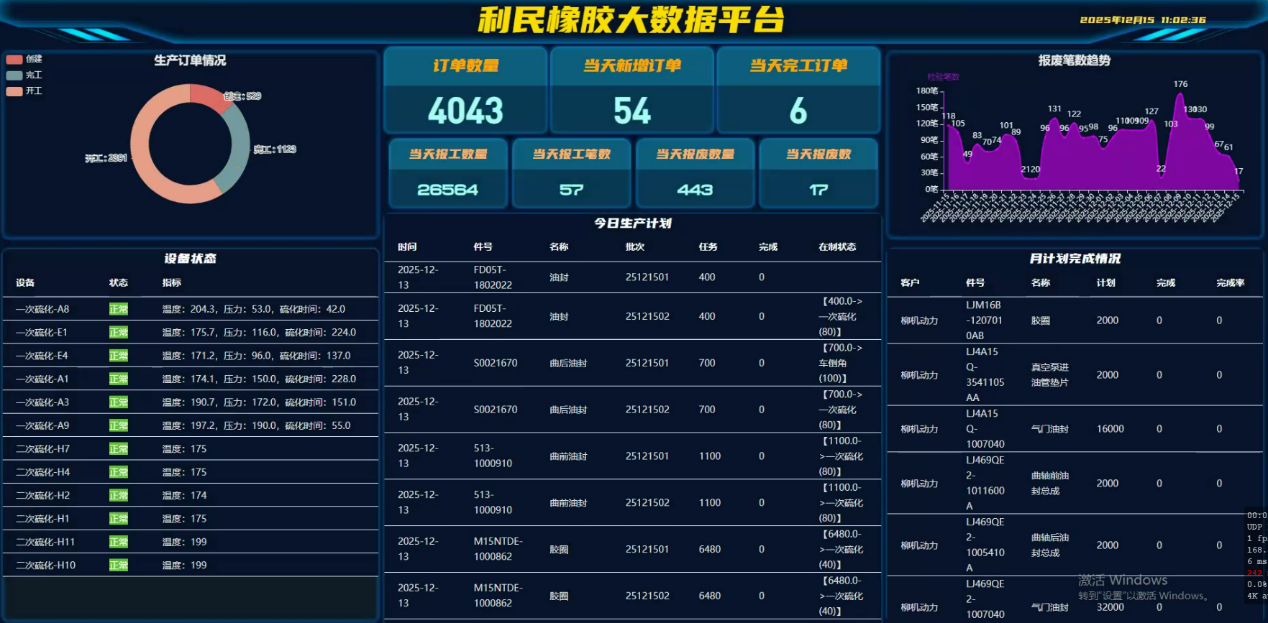Select the production plan row for FD05T-1802022
1268x623 pixels.
[631, 277]
